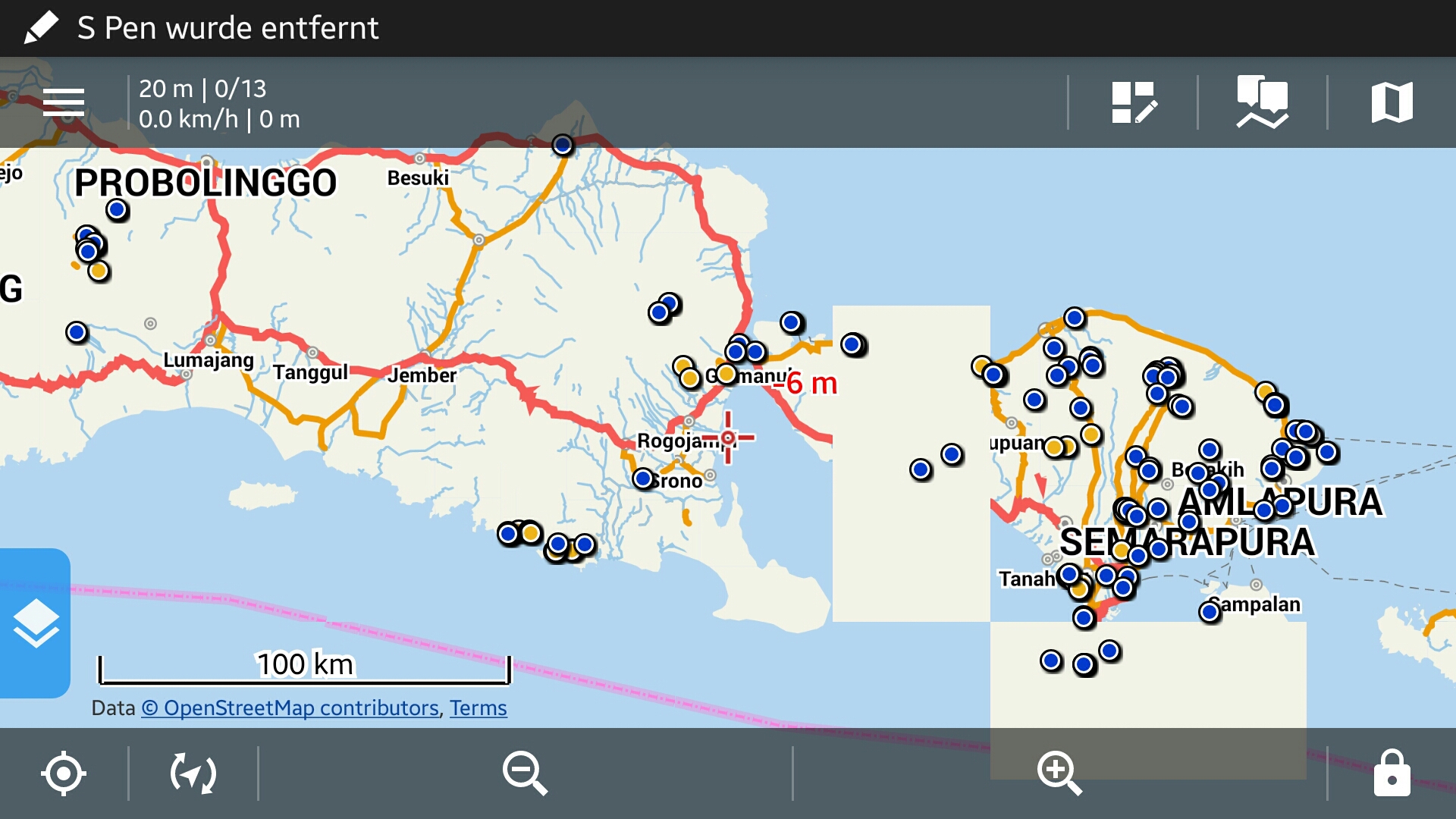Tap the S Pen removed notification

pos(227,28)
